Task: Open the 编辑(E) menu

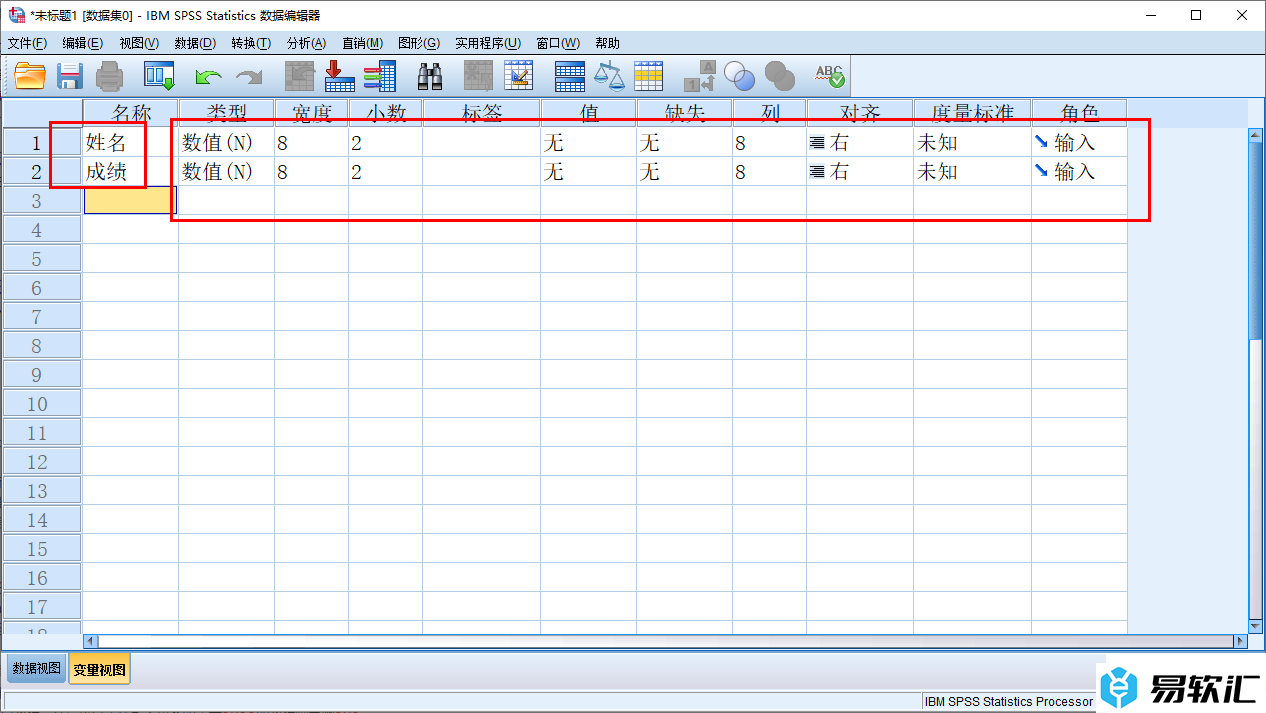Action: [82, 43]
